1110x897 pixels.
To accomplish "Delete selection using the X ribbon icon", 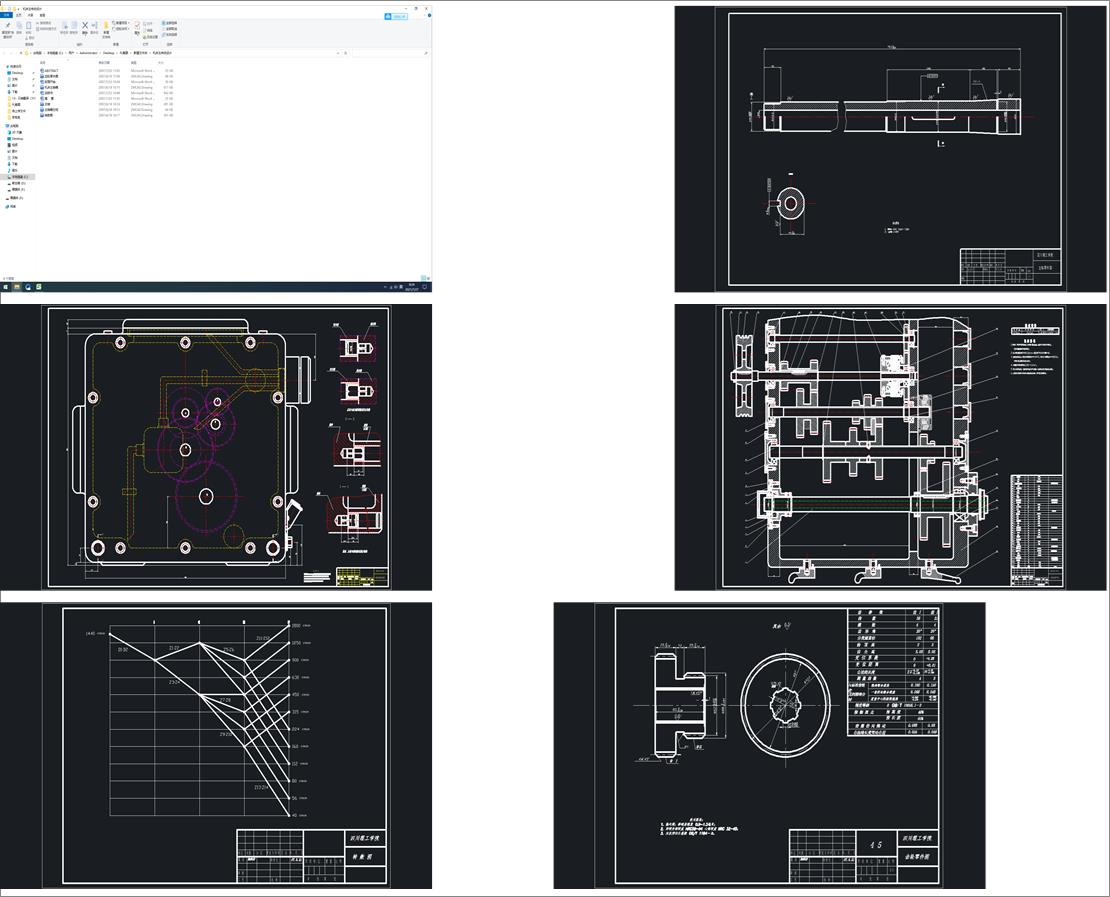I will click(x=85, y=25).
